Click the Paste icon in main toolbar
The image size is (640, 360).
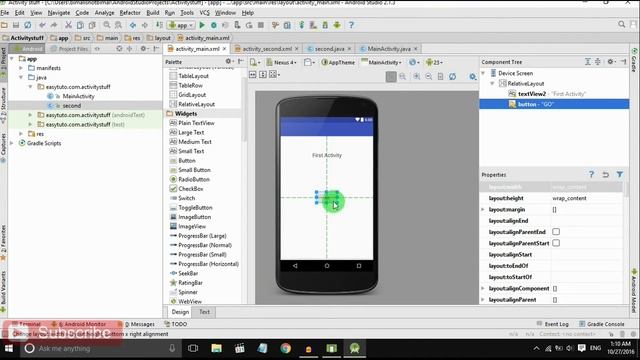coord(92,25)
